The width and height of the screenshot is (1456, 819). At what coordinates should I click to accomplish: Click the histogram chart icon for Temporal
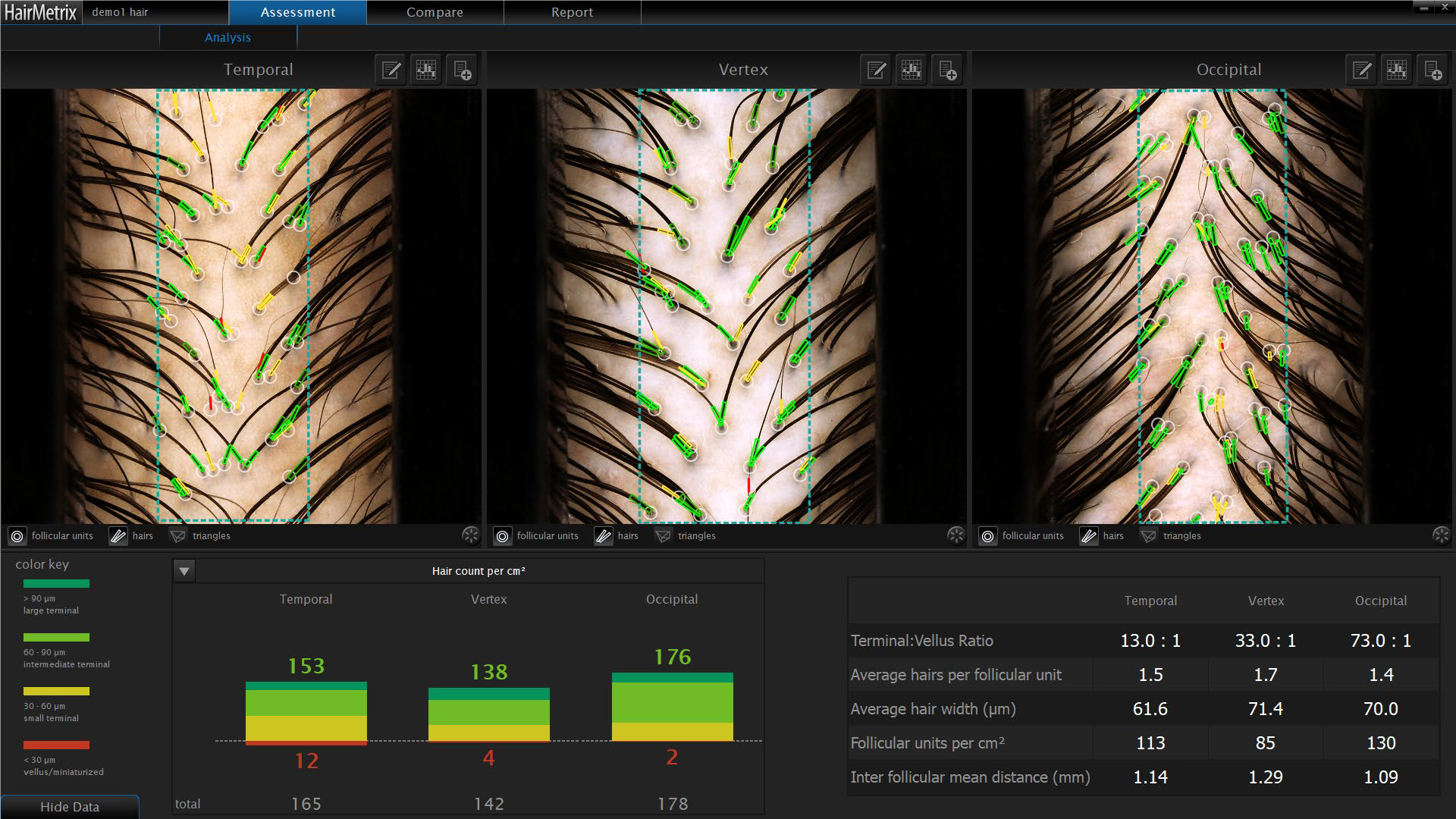(426, 71)
